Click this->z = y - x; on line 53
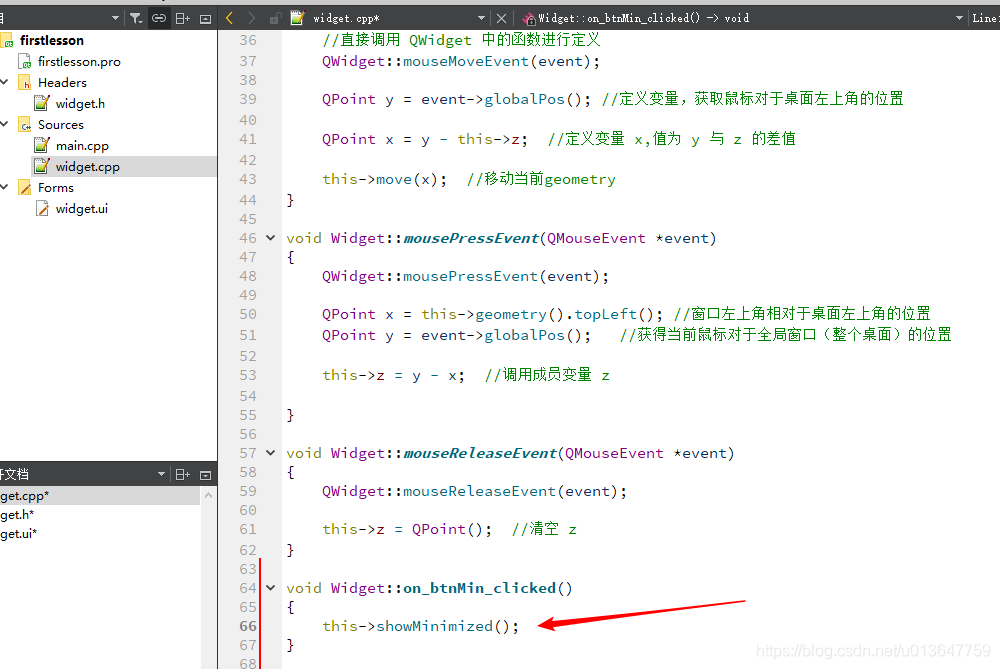Image resolution: width=1000 pixels, height=669 pixels. tap(393, 376)
